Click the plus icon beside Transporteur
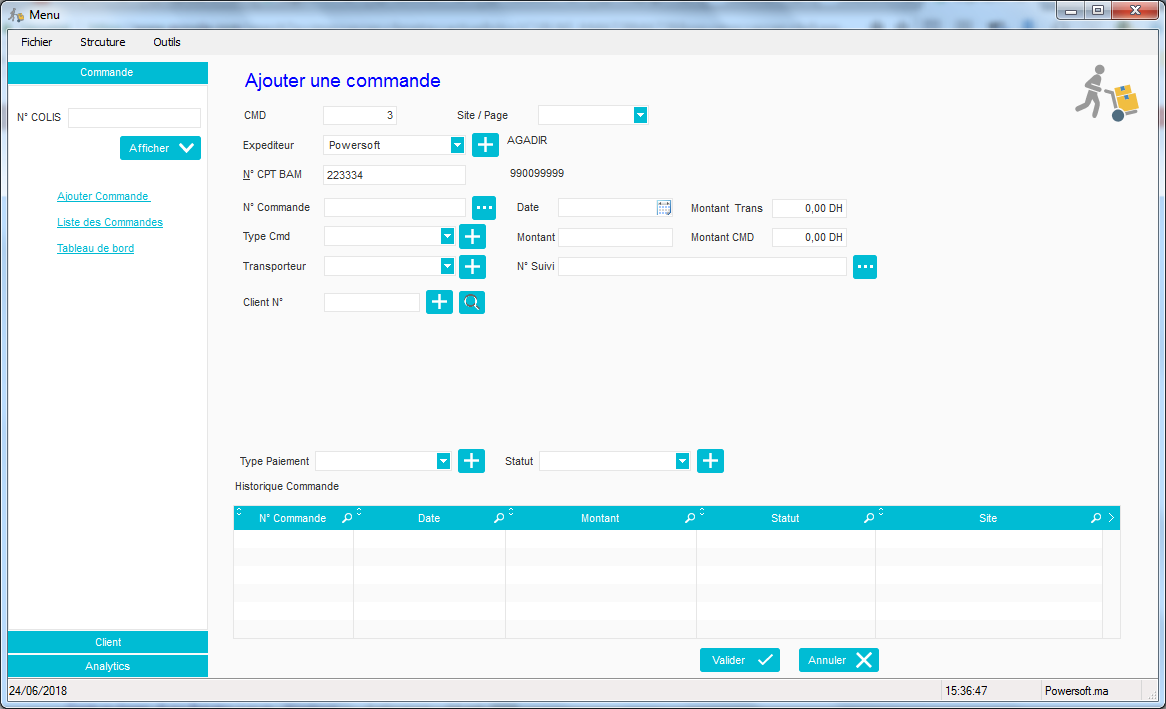 coord(472,267)
